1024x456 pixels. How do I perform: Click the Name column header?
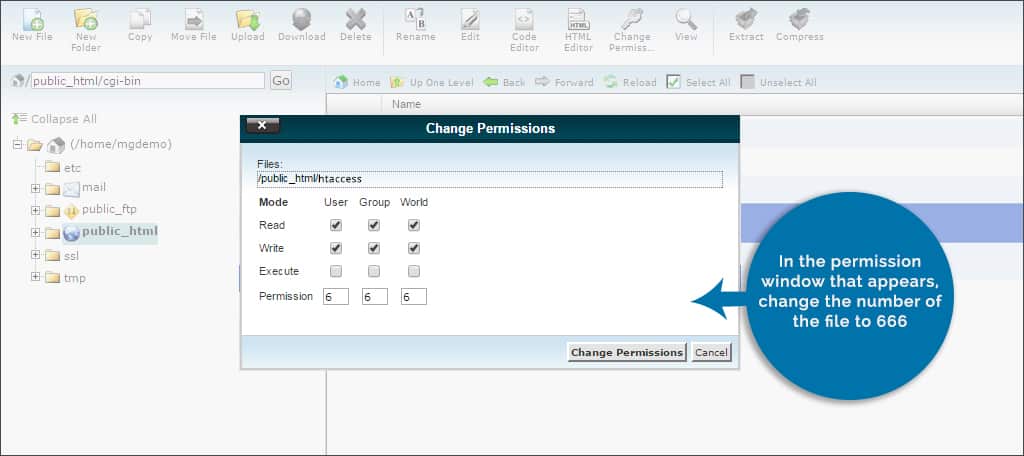tap(406, 104)
